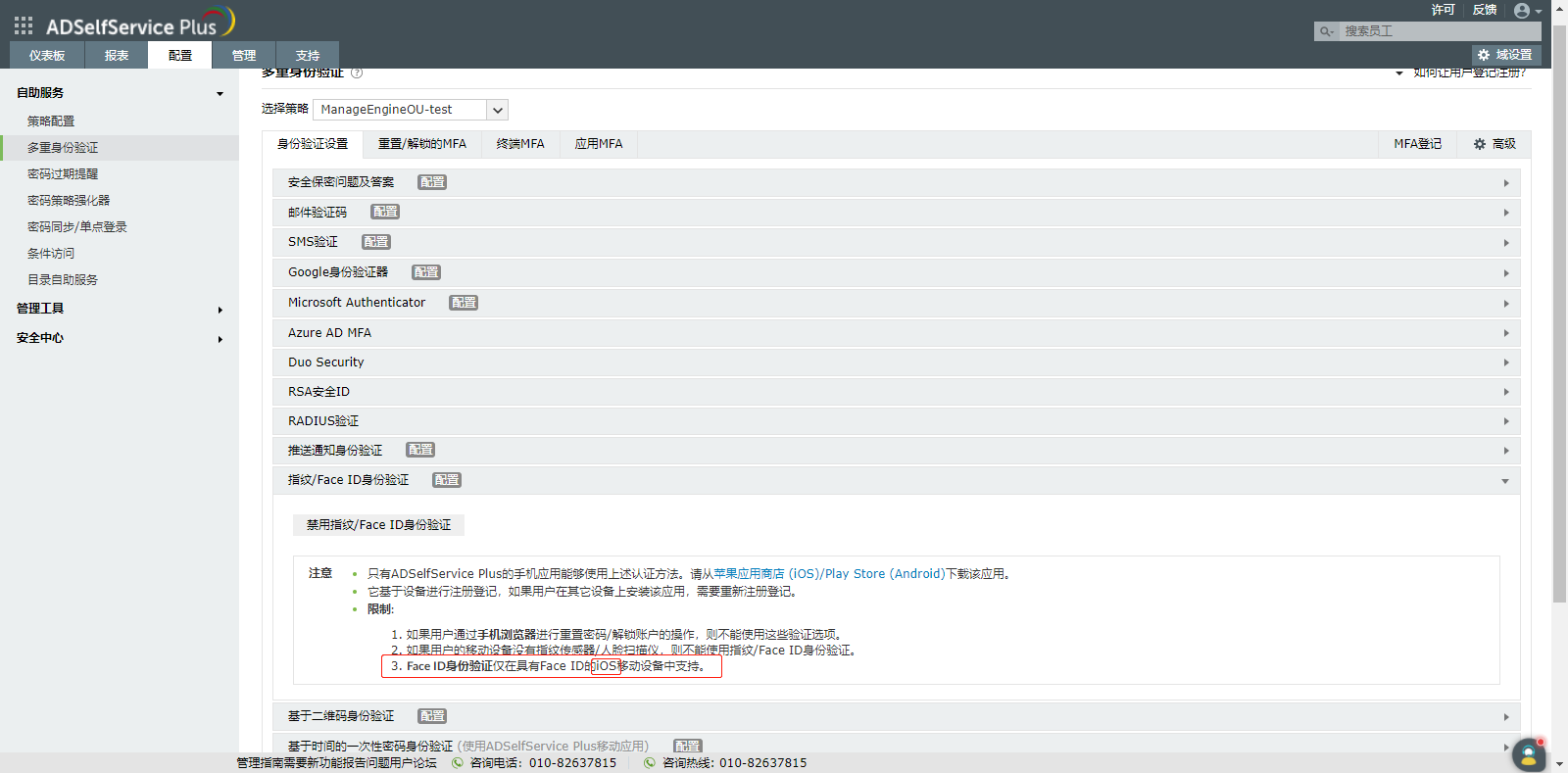
Task: Click the 许可 link in header
Action: 1443,10
